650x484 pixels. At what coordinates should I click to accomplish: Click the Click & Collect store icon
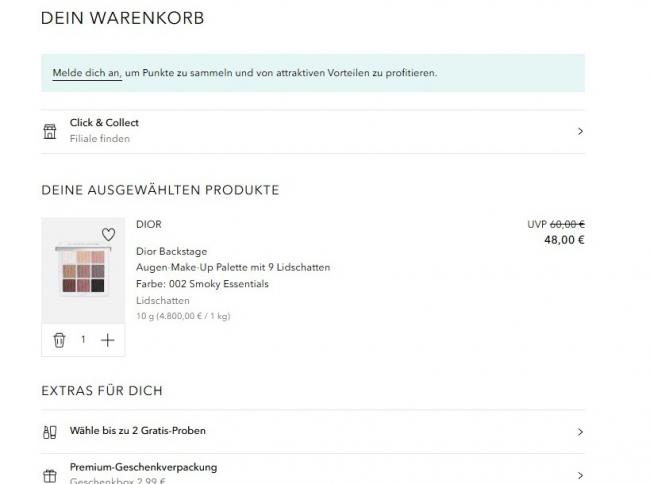[x=50, y=131]
